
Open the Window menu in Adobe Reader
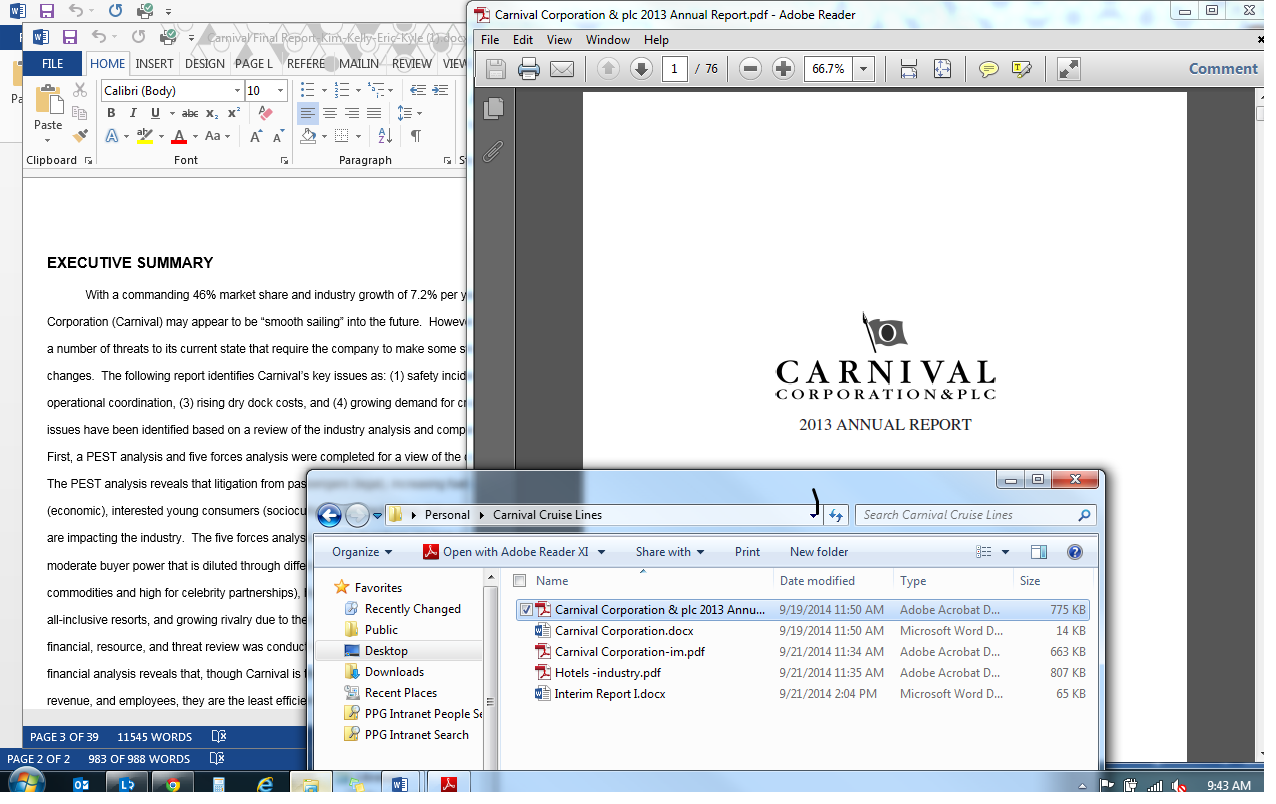coord(608,40)
